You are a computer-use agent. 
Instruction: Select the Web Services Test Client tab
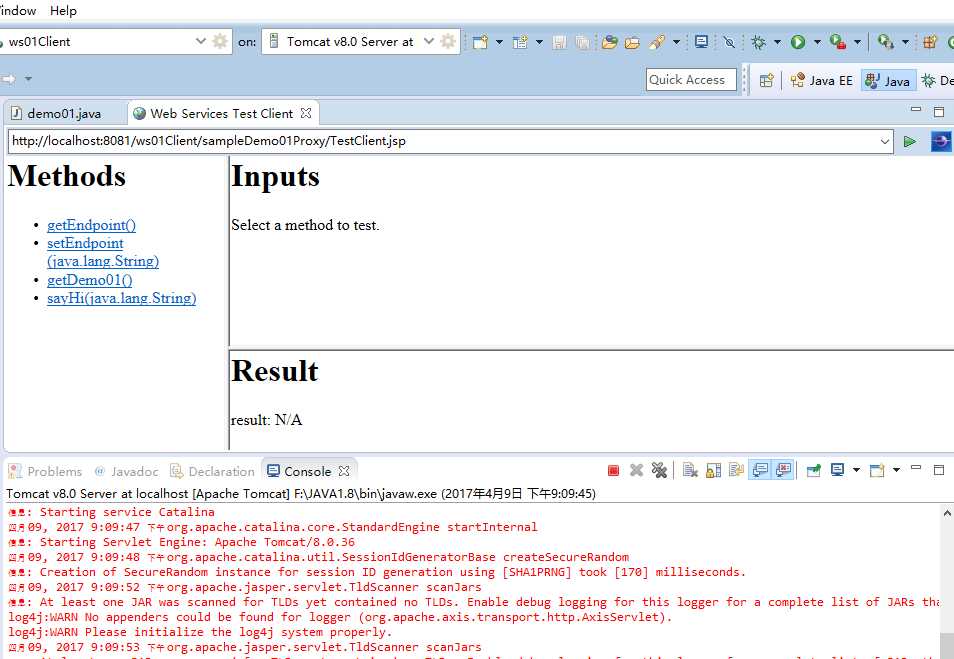point(221,113)
